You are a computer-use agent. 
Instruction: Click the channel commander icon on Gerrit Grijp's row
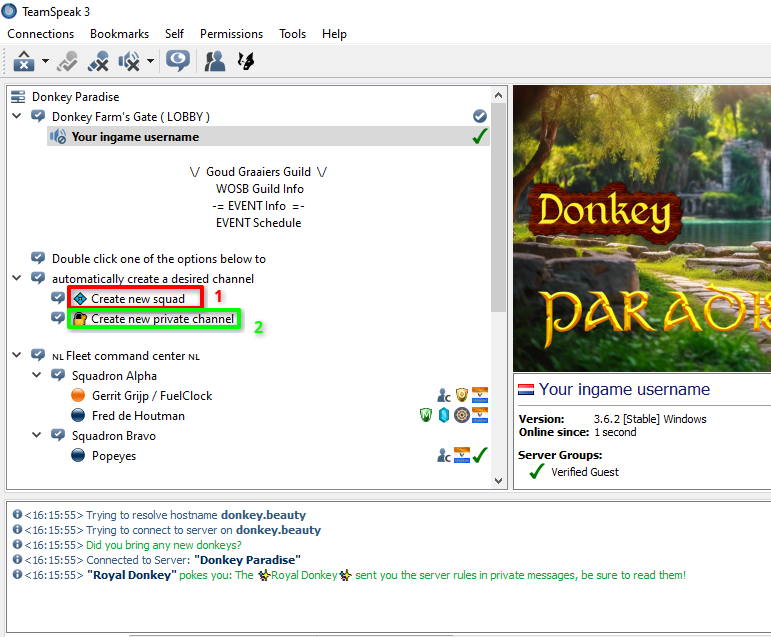444,395
